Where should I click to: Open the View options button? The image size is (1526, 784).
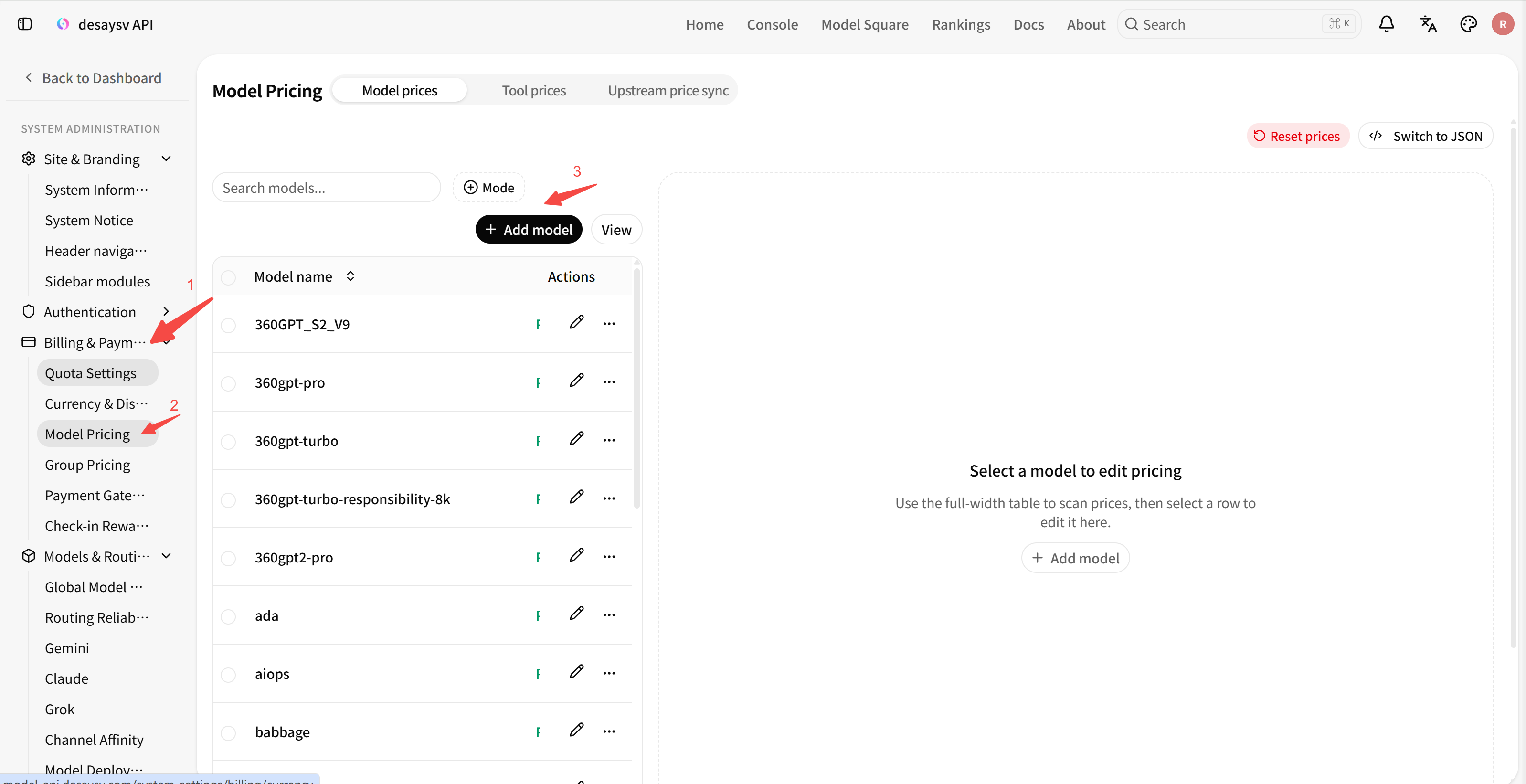616,230
